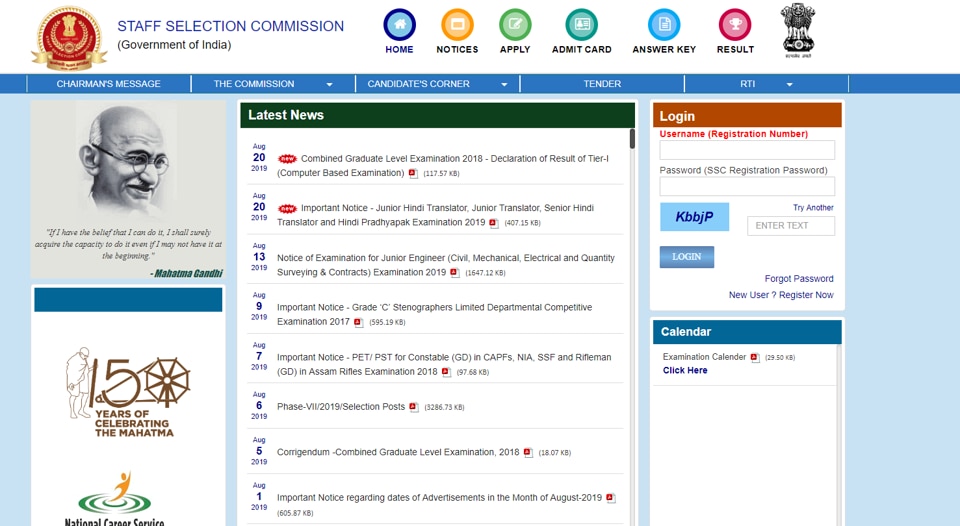Click the captcha image KbbjP
Screen dimensions: 960x526
[x=694, y=217]
